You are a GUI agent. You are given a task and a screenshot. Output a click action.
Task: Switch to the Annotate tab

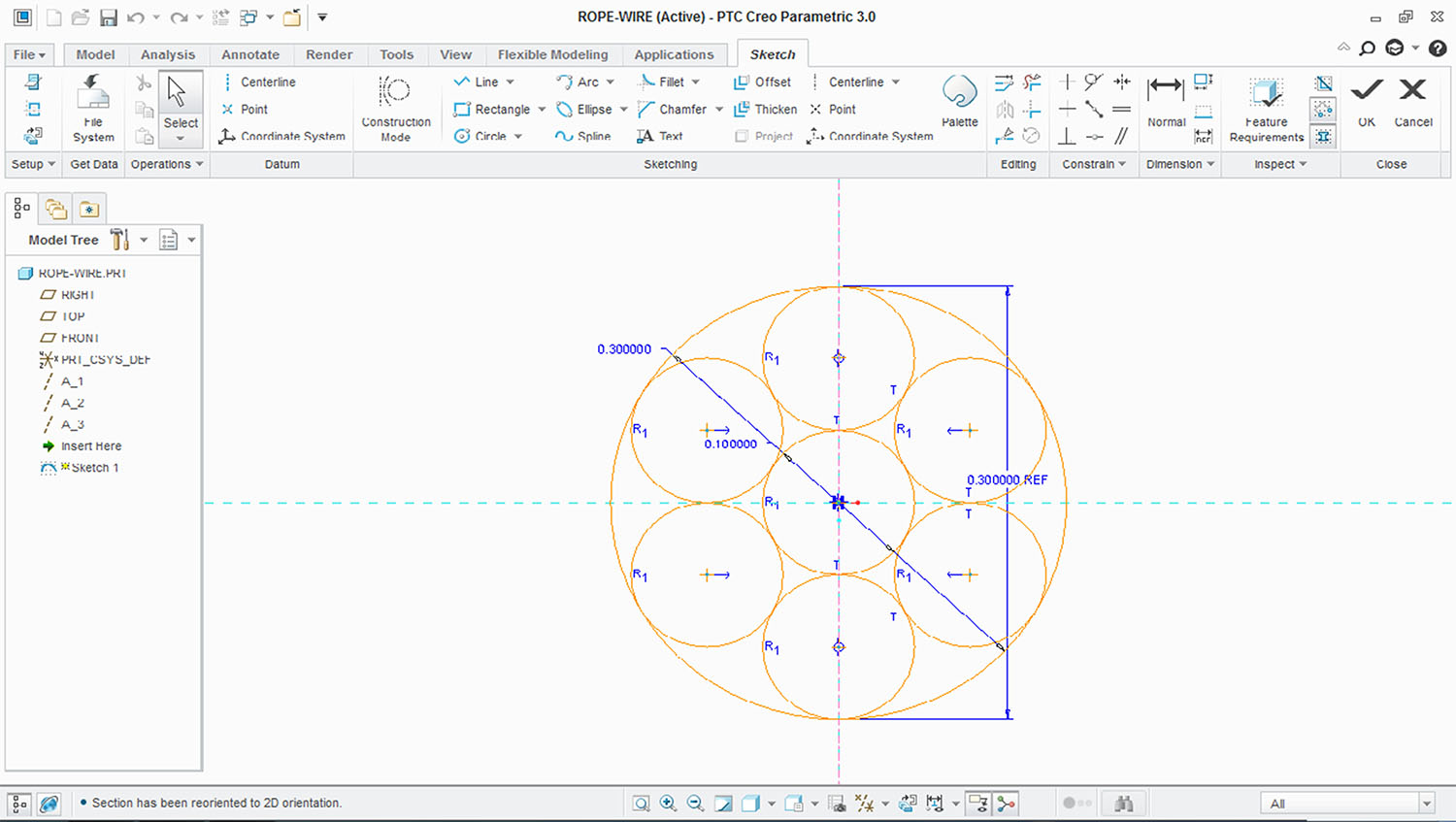pyautogui.click(x=250, y=54)
